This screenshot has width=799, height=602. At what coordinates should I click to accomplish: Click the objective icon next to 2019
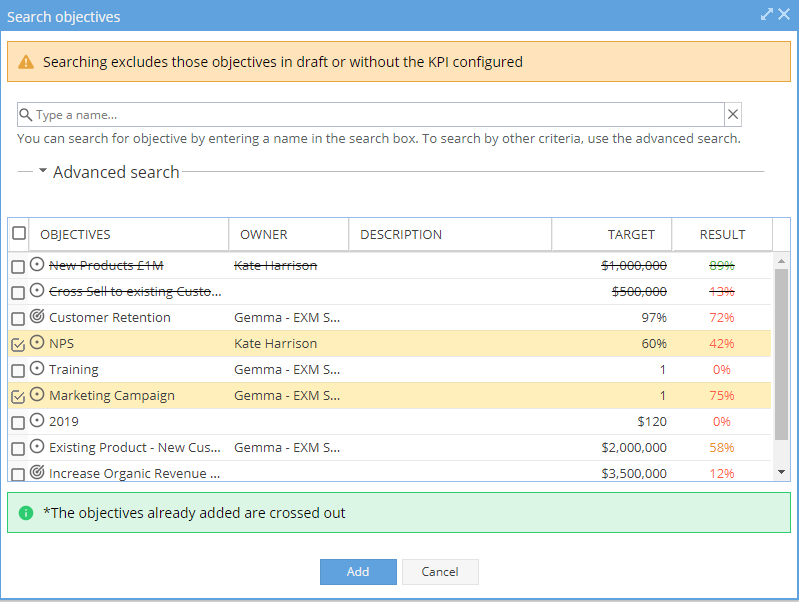point(37,421)
